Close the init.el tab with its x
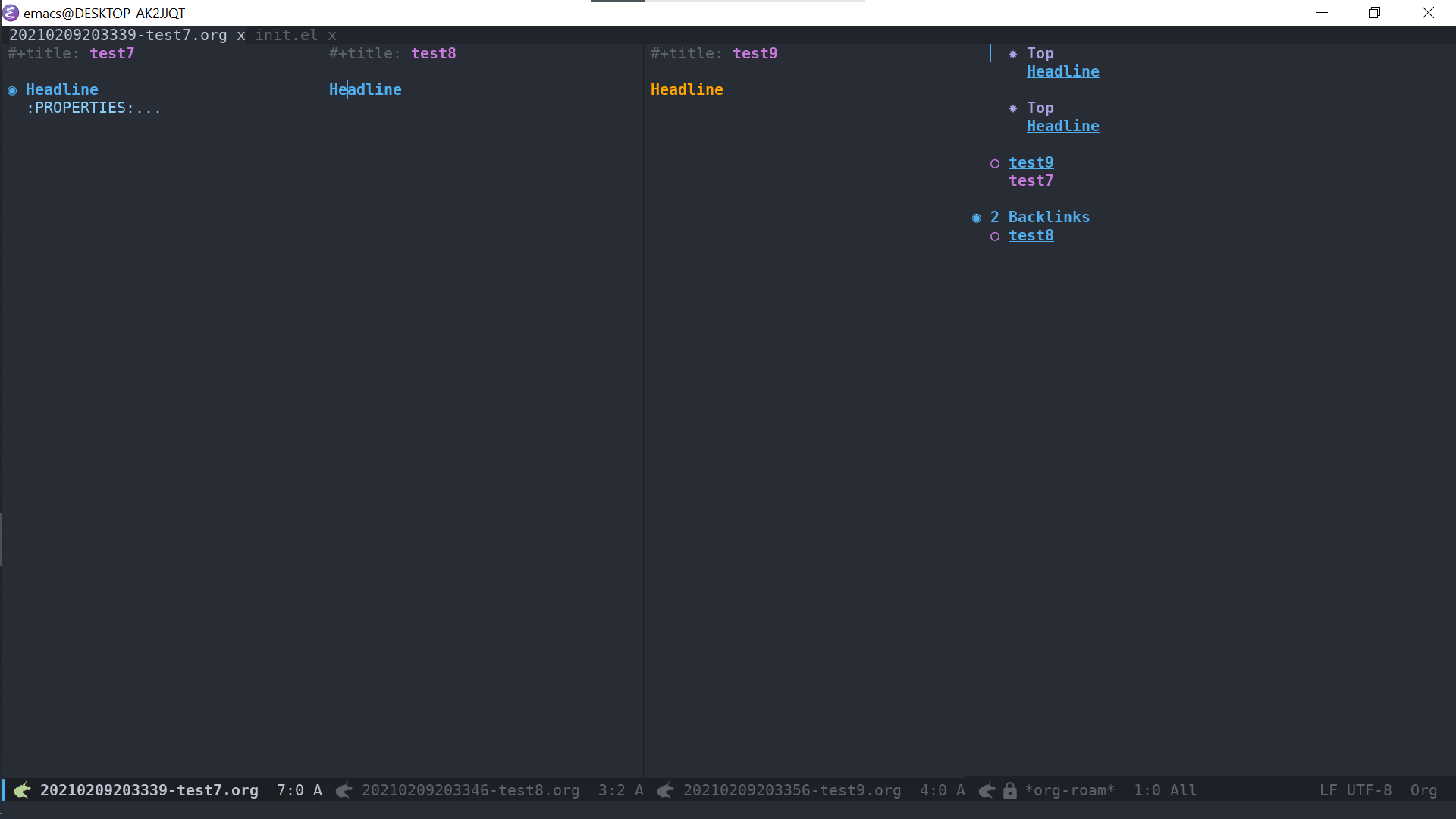Image resolution: width=1456 pixels, height=819 pixels. coord(332,35)
